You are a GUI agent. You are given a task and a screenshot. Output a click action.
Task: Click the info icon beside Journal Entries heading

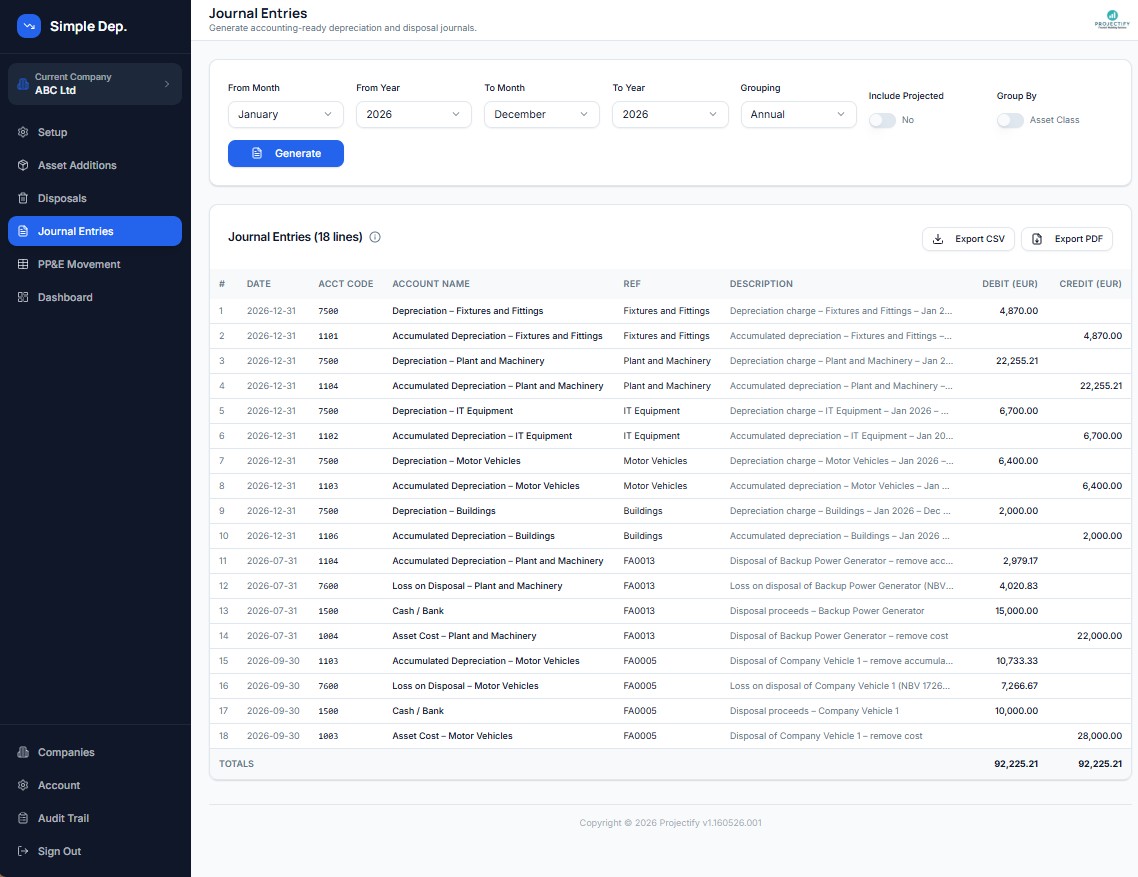coord(375,237)
